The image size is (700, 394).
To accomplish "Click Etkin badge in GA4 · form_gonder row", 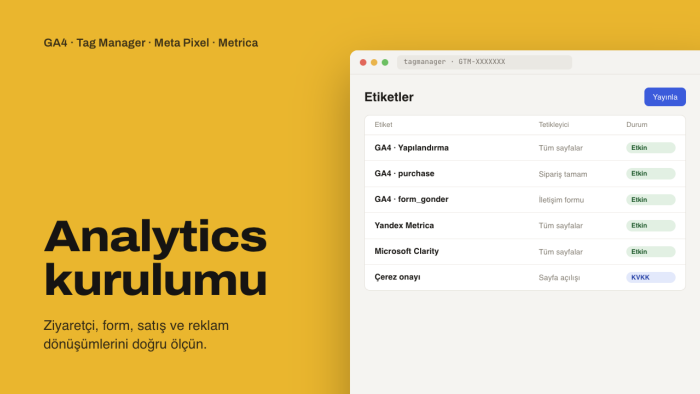I will (650, 199).
